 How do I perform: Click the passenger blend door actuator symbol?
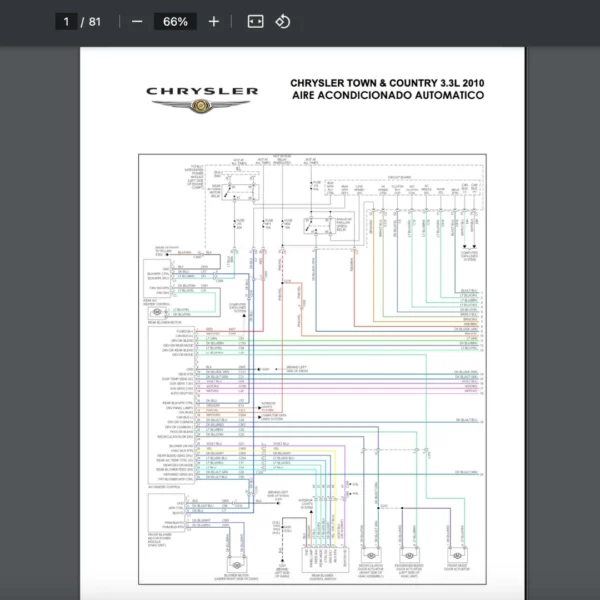click(410, 556)
